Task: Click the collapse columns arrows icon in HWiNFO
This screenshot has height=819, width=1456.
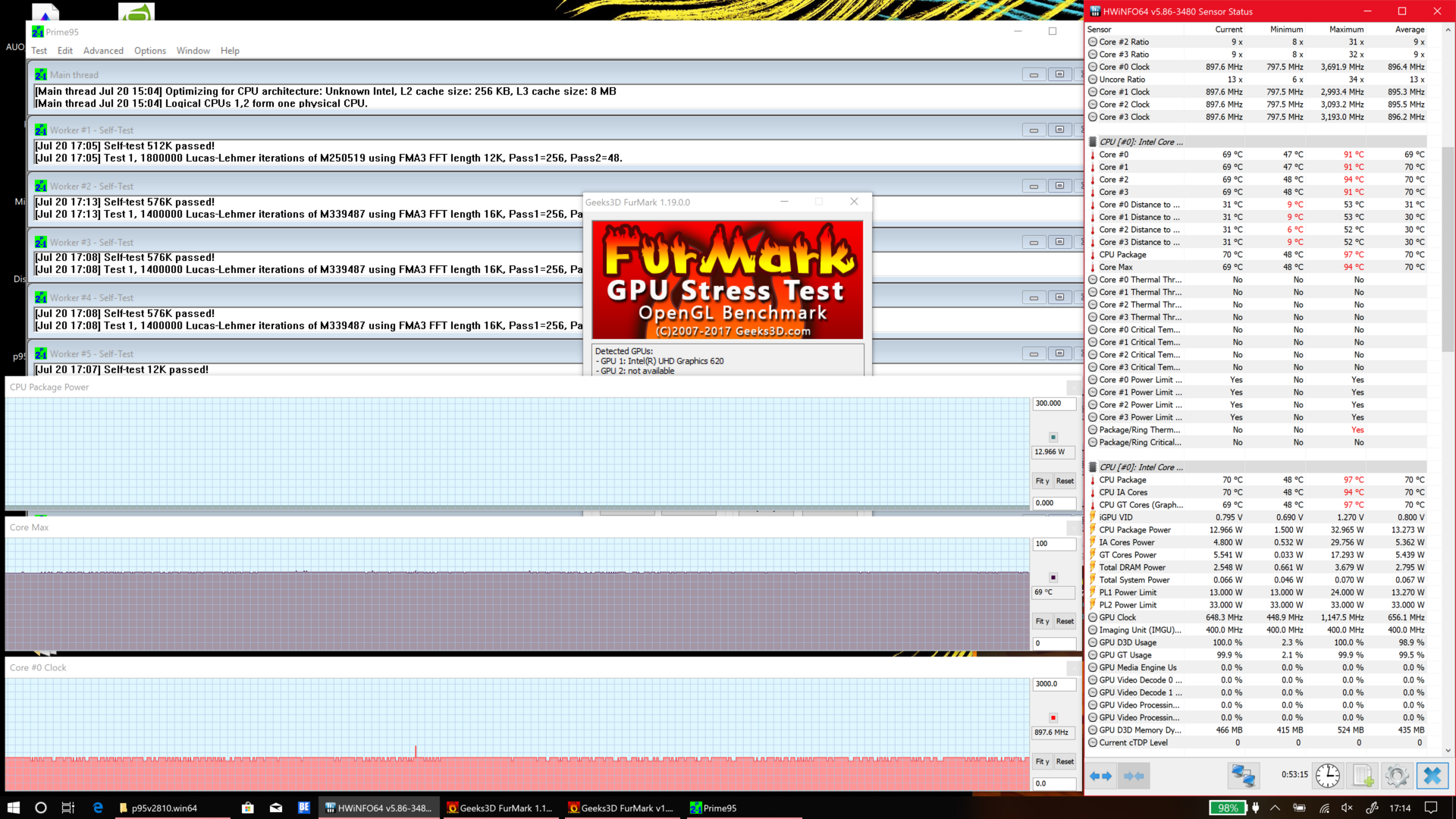Action: [x=1134, y=776]
